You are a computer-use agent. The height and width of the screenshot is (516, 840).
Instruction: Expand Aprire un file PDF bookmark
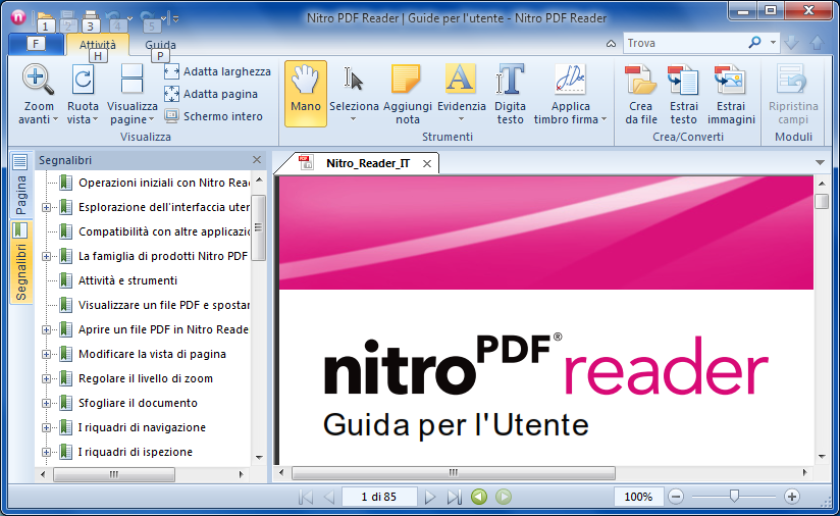tap(47, 330)
